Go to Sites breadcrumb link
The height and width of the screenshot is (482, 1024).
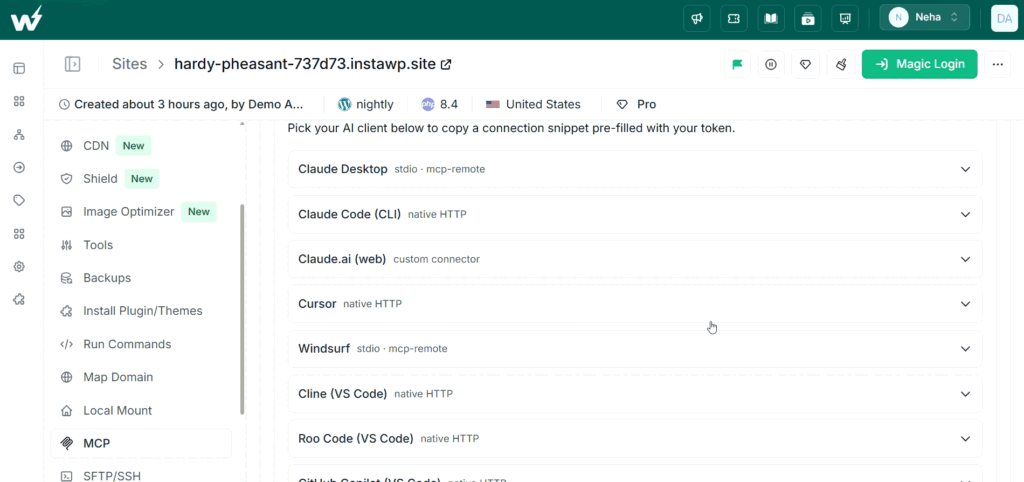click(x=129, y=64)
